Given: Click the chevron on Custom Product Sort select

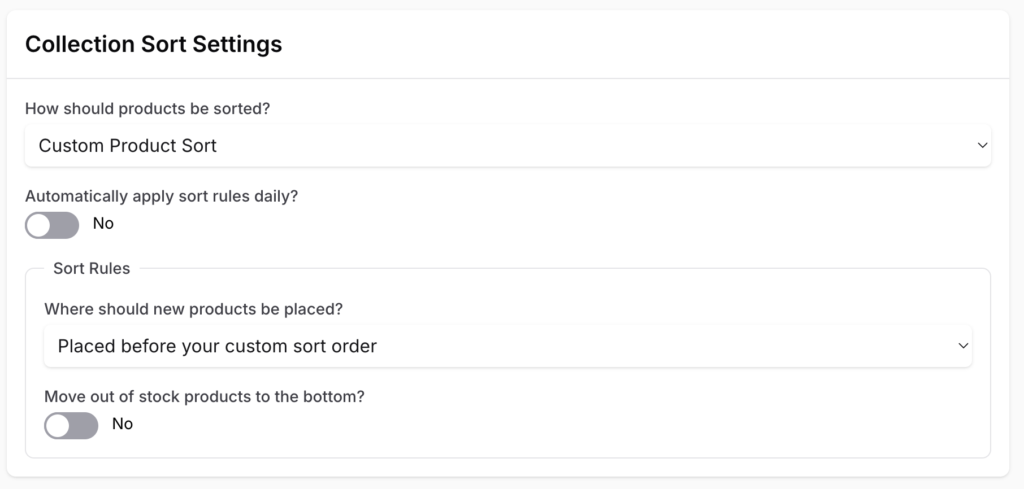Looking at the screenshot, I should 982,146.
